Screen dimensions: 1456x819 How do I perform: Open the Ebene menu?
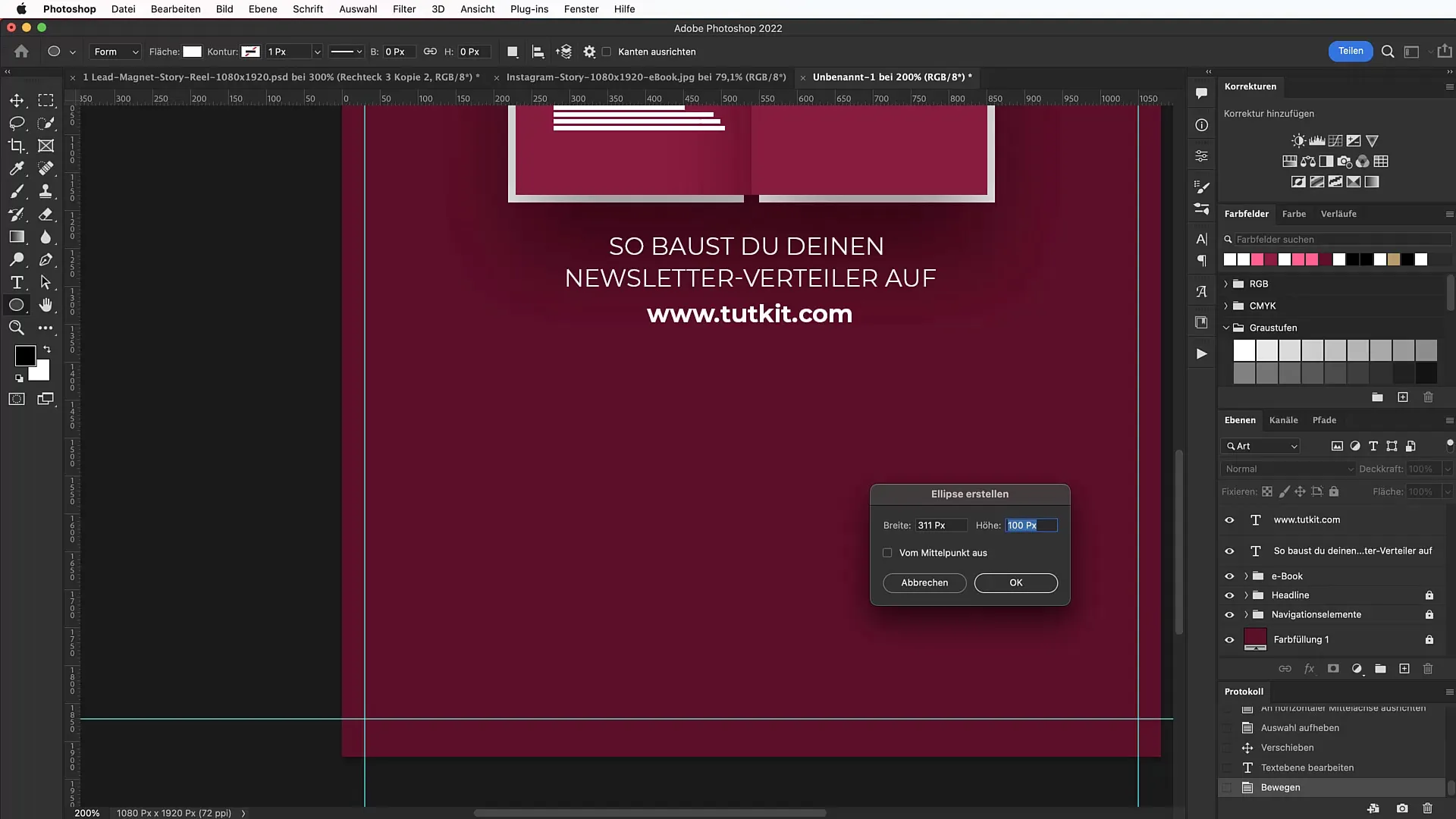[262, 9]
